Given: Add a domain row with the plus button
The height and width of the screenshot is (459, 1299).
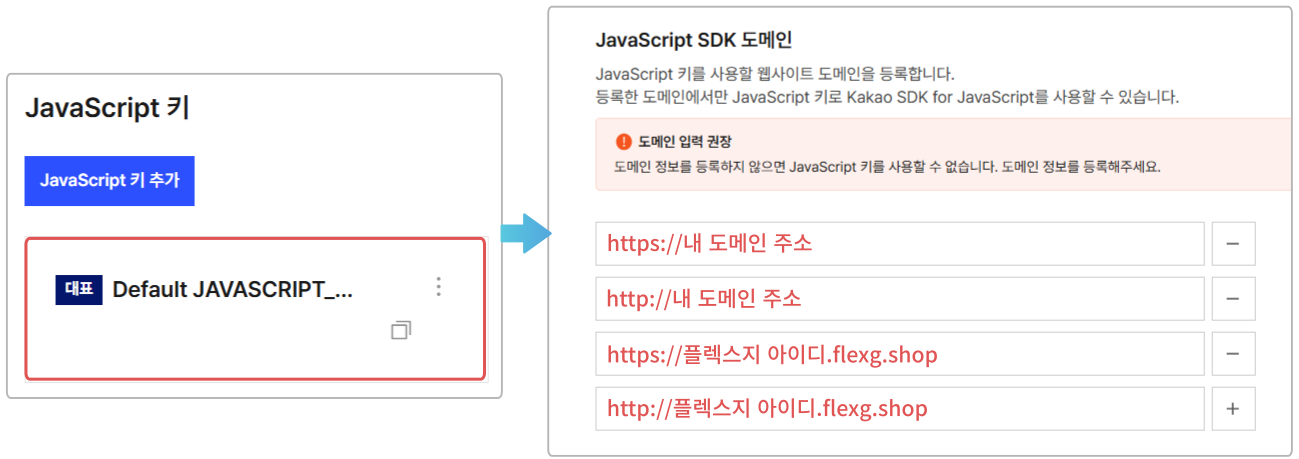Looking at the screenshot, I should 1233,409.
